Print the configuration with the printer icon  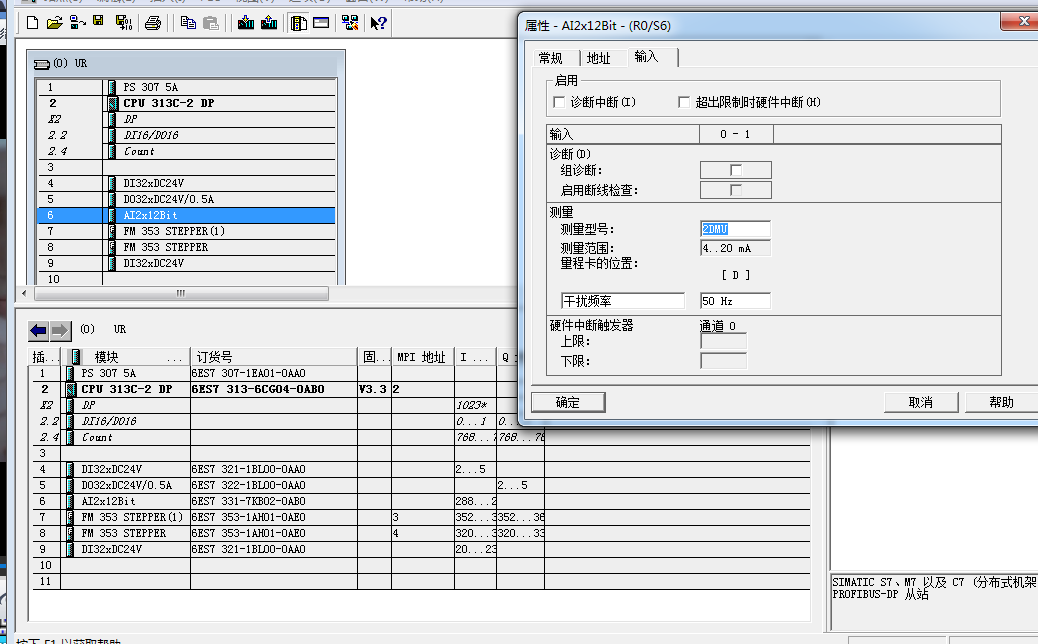pos(153,23)
